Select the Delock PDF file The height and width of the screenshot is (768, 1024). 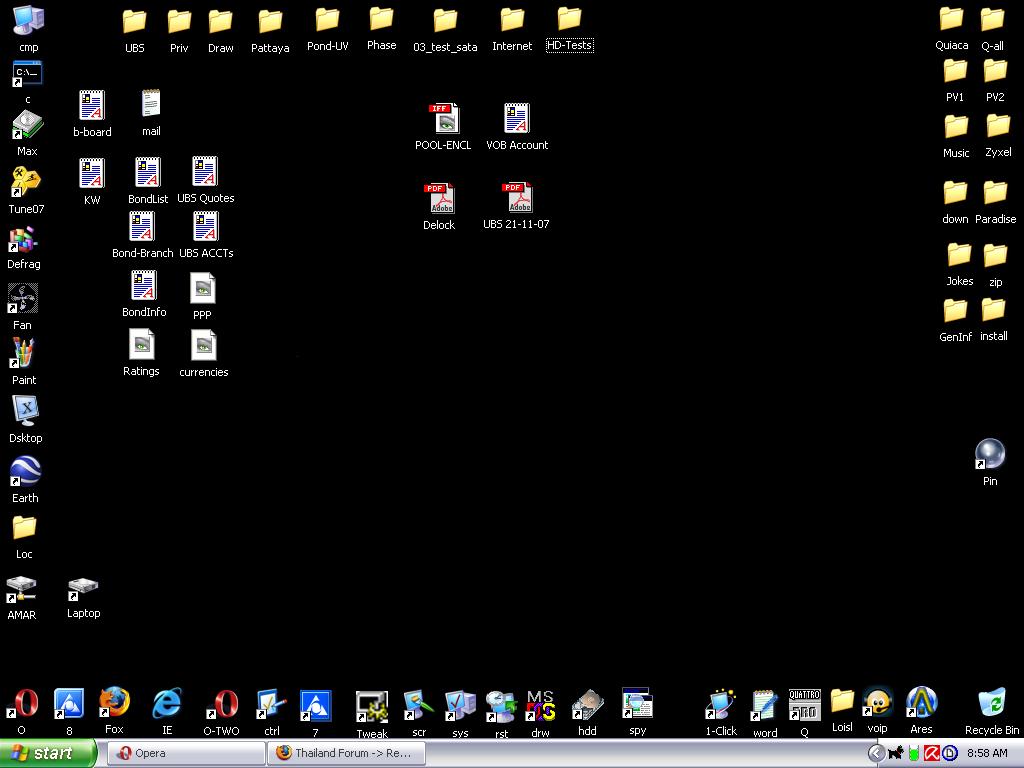pyautogui.click(x=439, y=199)
